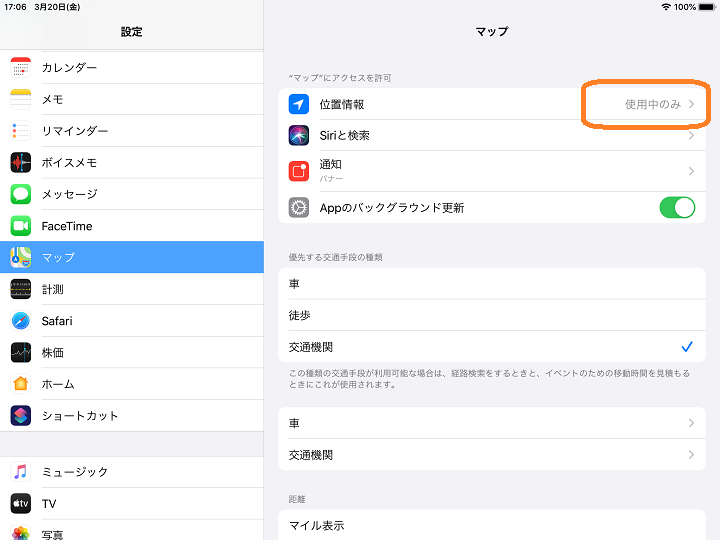720x540 pixels.
Task: Tap the Shortcuts (ショートカット) icon
Action: tap(21, 416)
